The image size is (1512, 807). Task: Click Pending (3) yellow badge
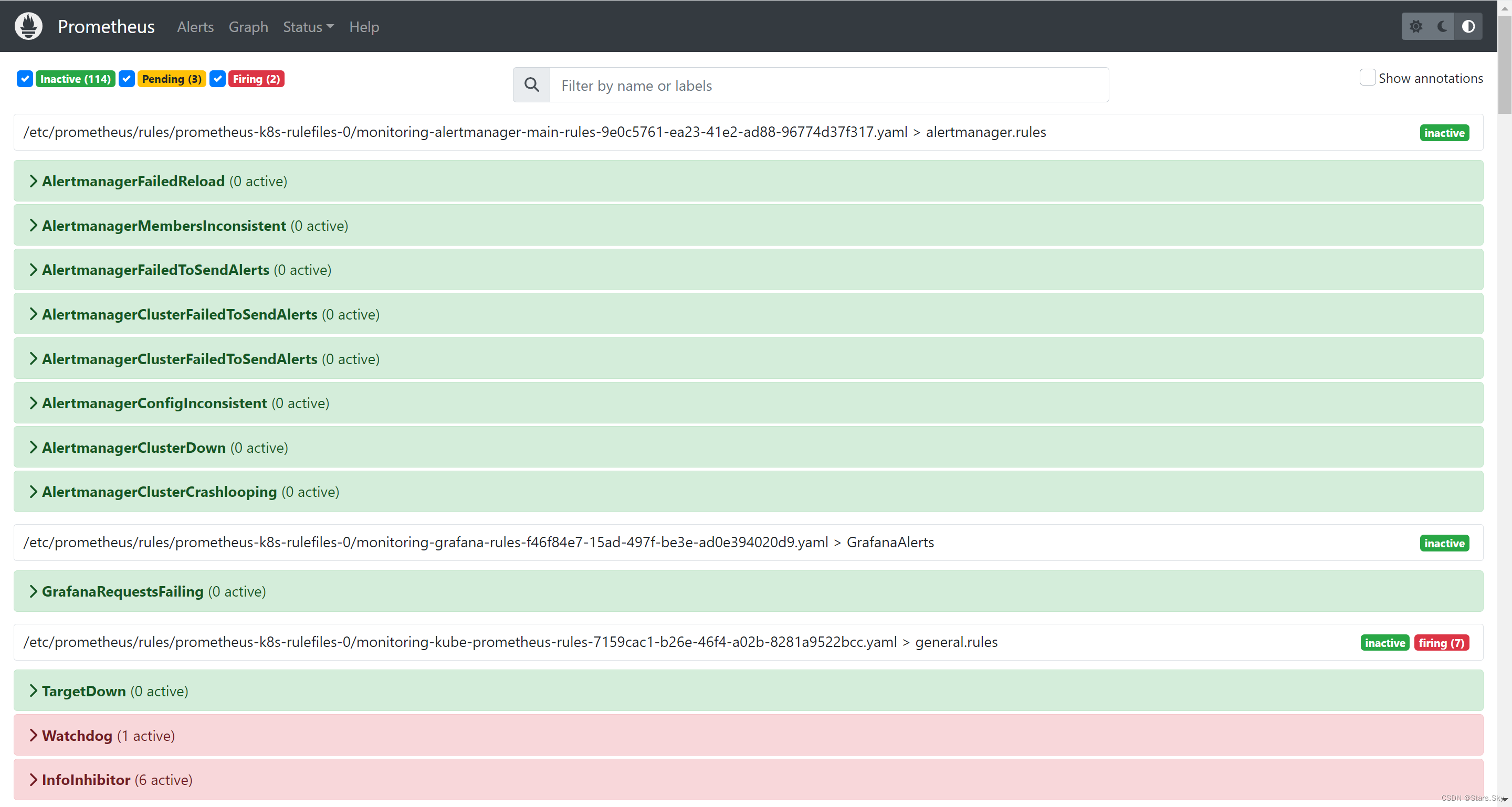tap(171, 79)
